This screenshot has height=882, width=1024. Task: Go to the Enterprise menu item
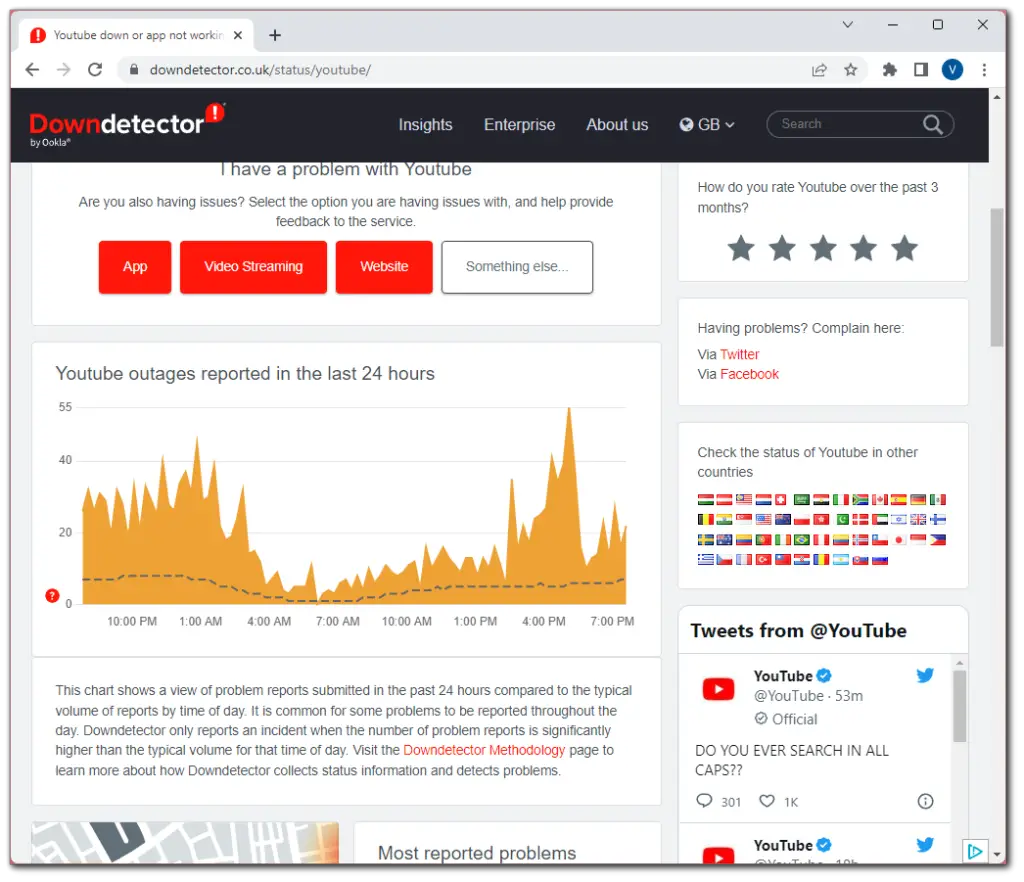(x=519, y=125)
